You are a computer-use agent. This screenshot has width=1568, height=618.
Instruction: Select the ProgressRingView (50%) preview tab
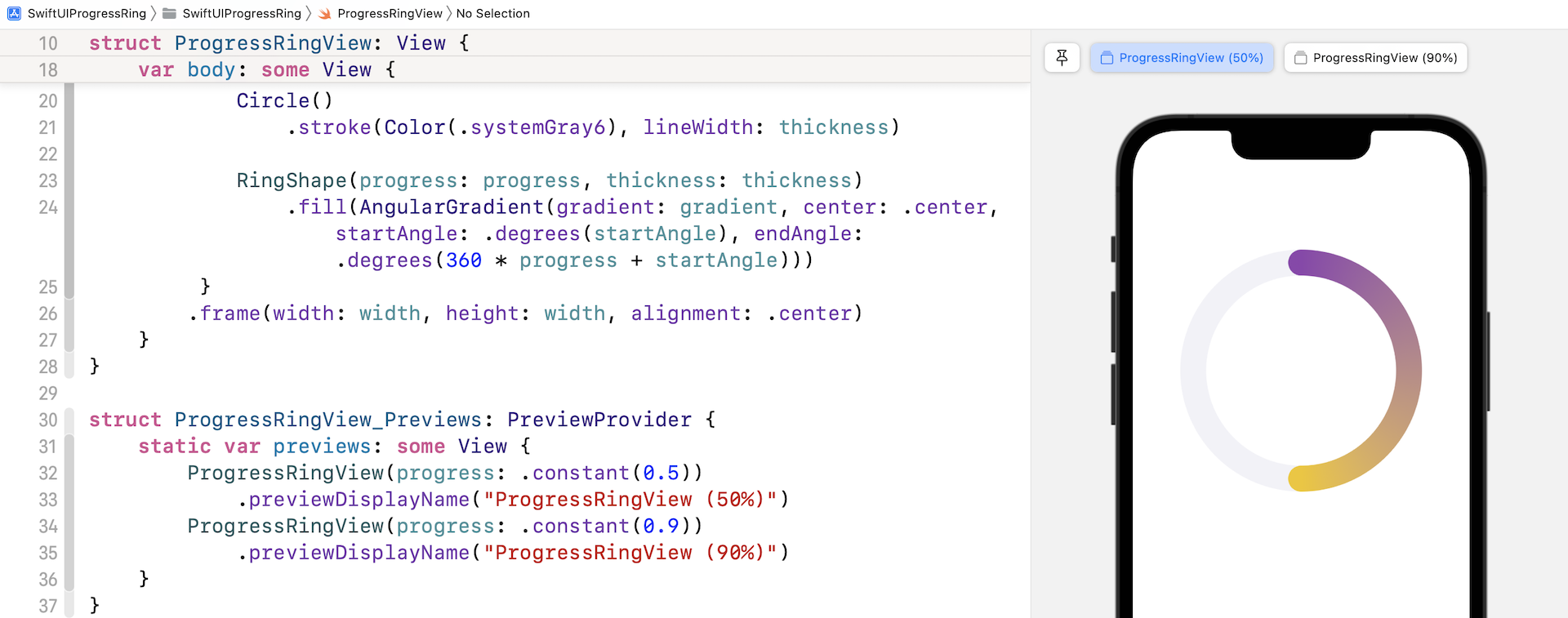[x=1182, y=58]
